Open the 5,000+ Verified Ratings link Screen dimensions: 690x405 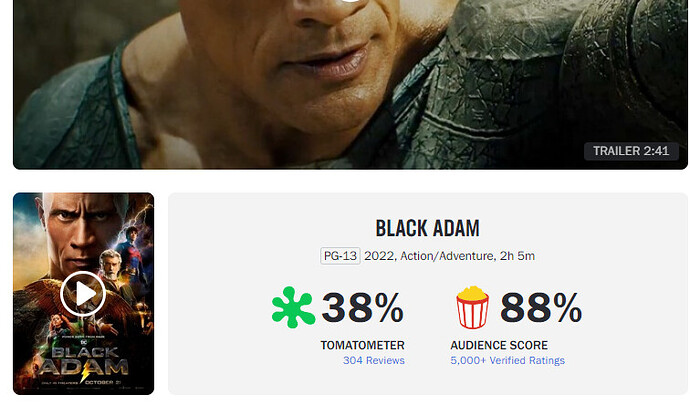pos(507,361)
